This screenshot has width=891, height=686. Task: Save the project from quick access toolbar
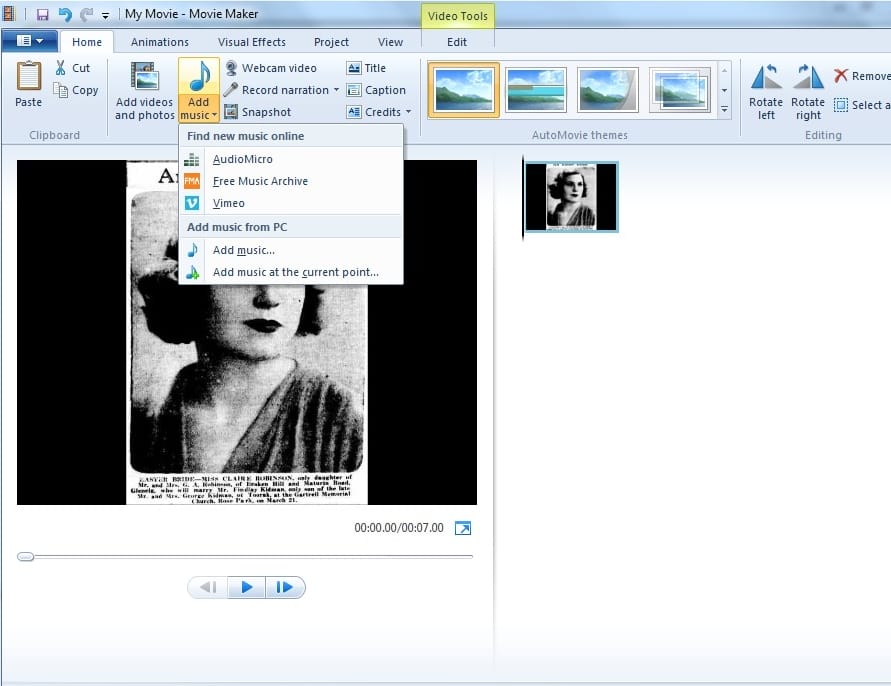tap(42, 15)
